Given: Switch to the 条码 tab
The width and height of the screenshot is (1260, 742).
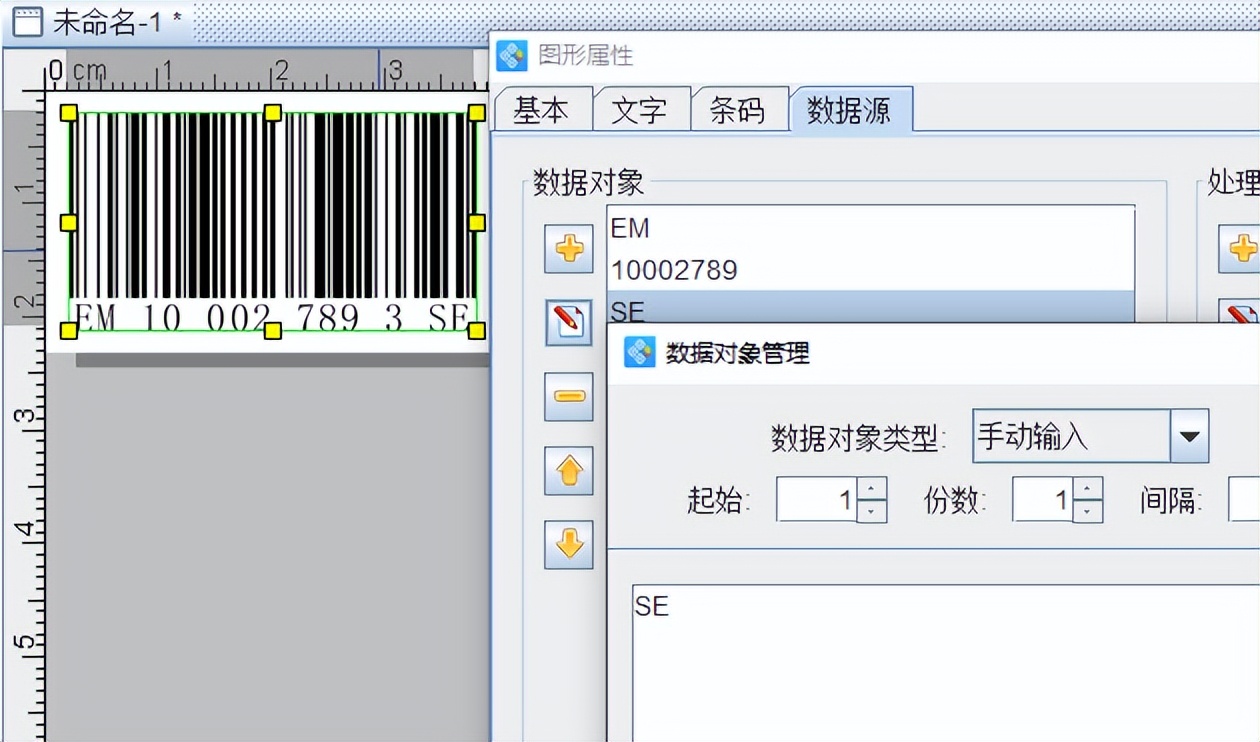Looking at the screenshot, I should pyautogui.click(x=740, y=110).
